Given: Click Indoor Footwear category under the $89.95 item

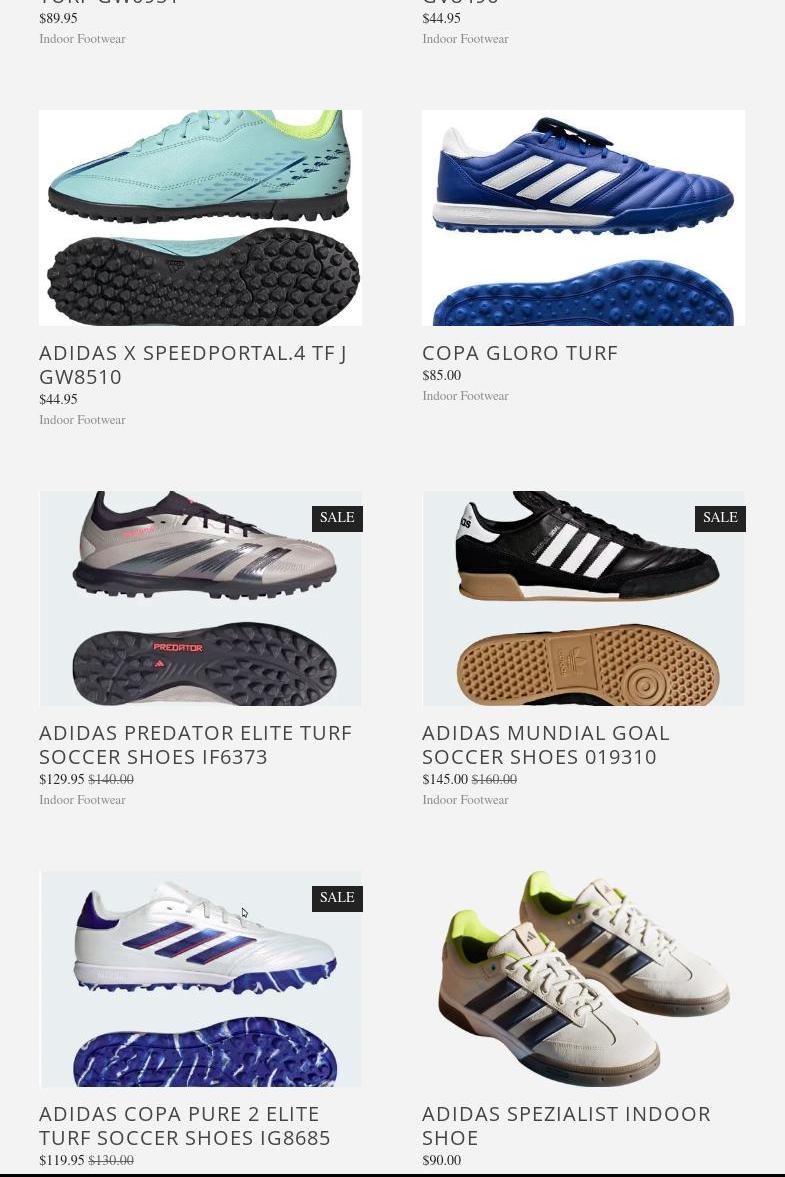Looking at the screenshot, I should pyautogui.click(x=83, y=38).
